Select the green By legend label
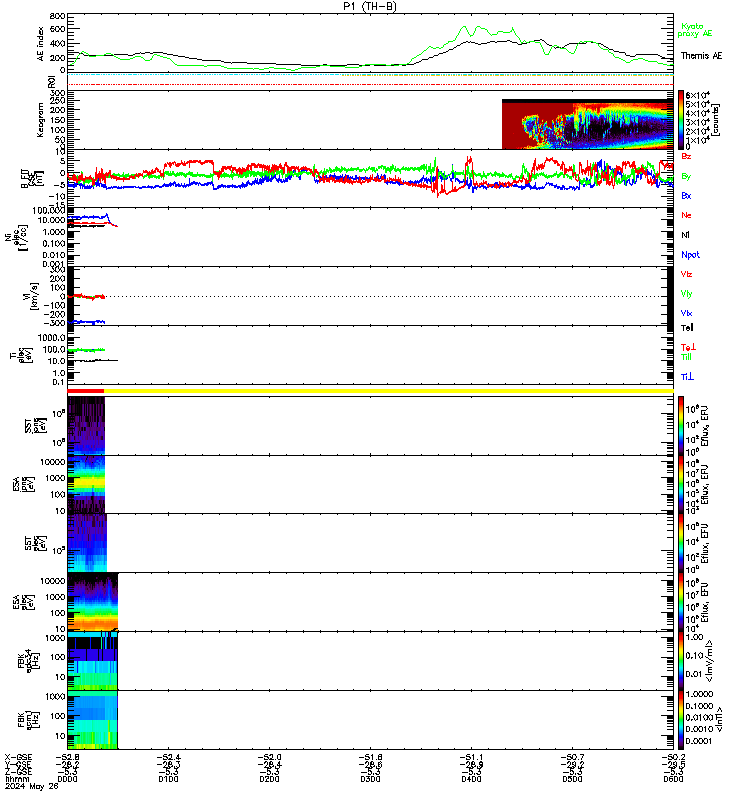 pos(686,176)
